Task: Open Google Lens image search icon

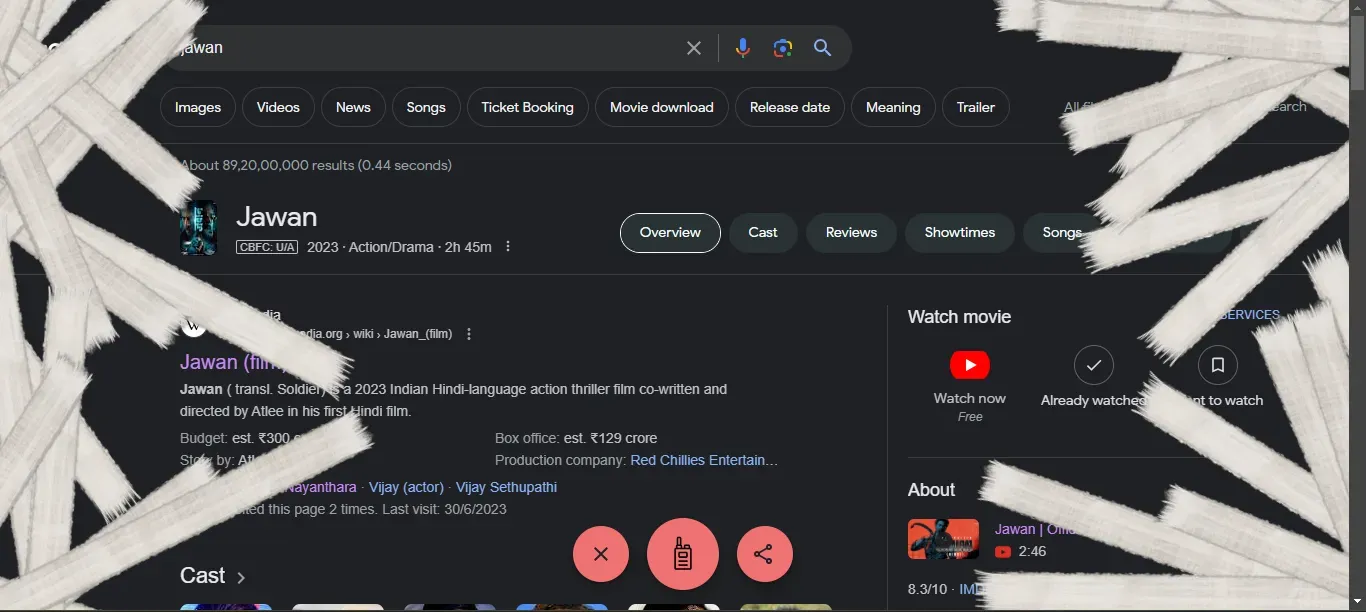Action: [x=783, y=48]
